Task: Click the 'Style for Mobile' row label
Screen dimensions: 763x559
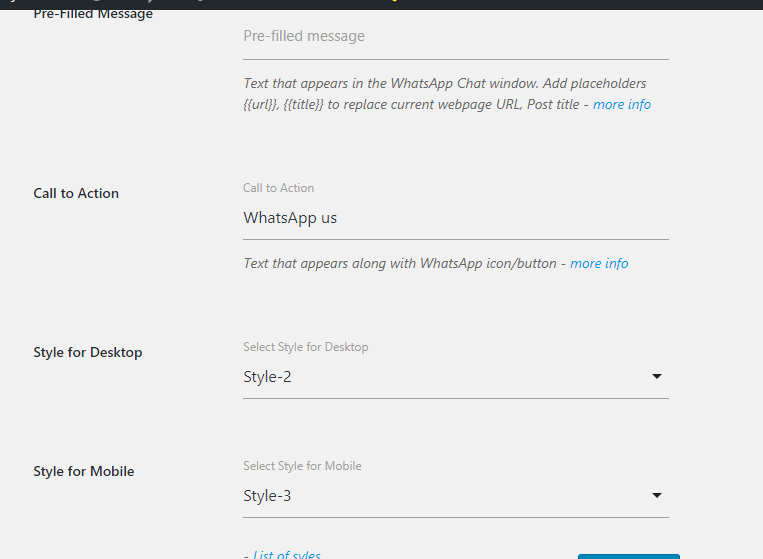Action: 84,471
